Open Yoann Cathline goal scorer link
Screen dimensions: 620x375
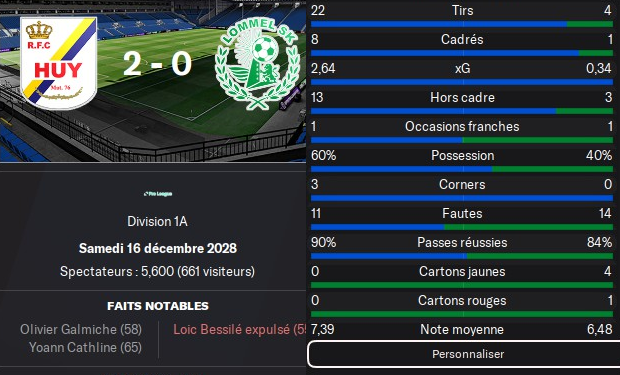click(x=85, y=347)
